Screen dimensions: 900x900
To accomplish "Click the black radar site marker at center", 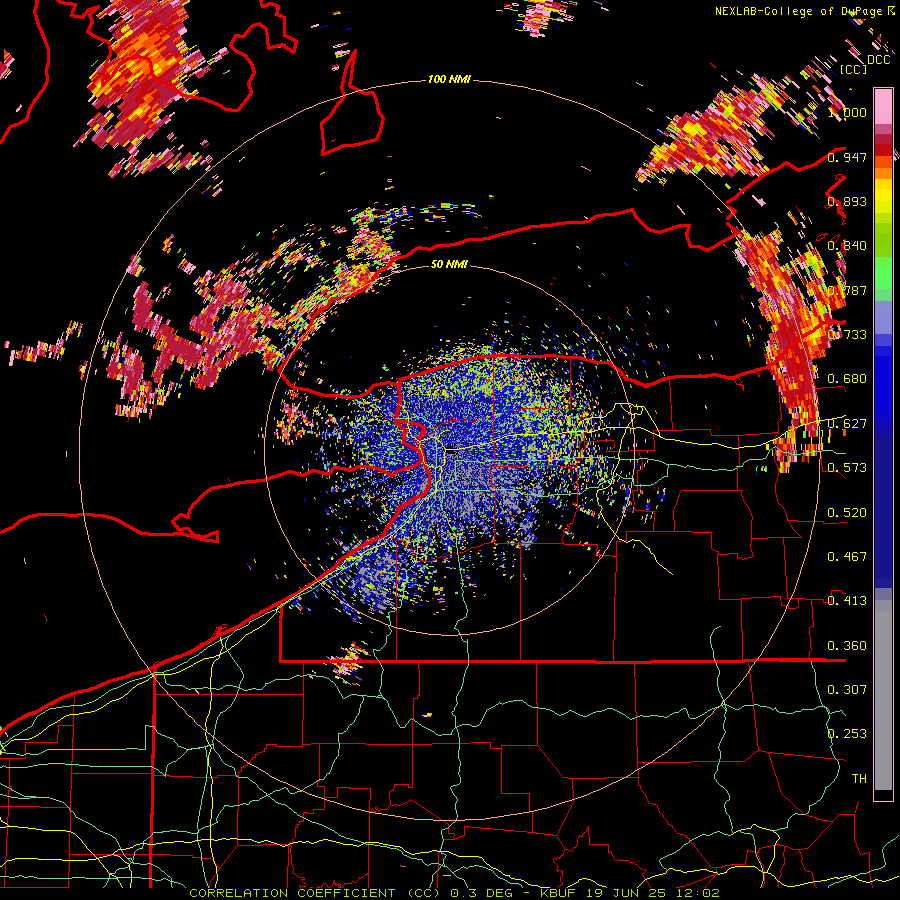I will click(452, 452).
